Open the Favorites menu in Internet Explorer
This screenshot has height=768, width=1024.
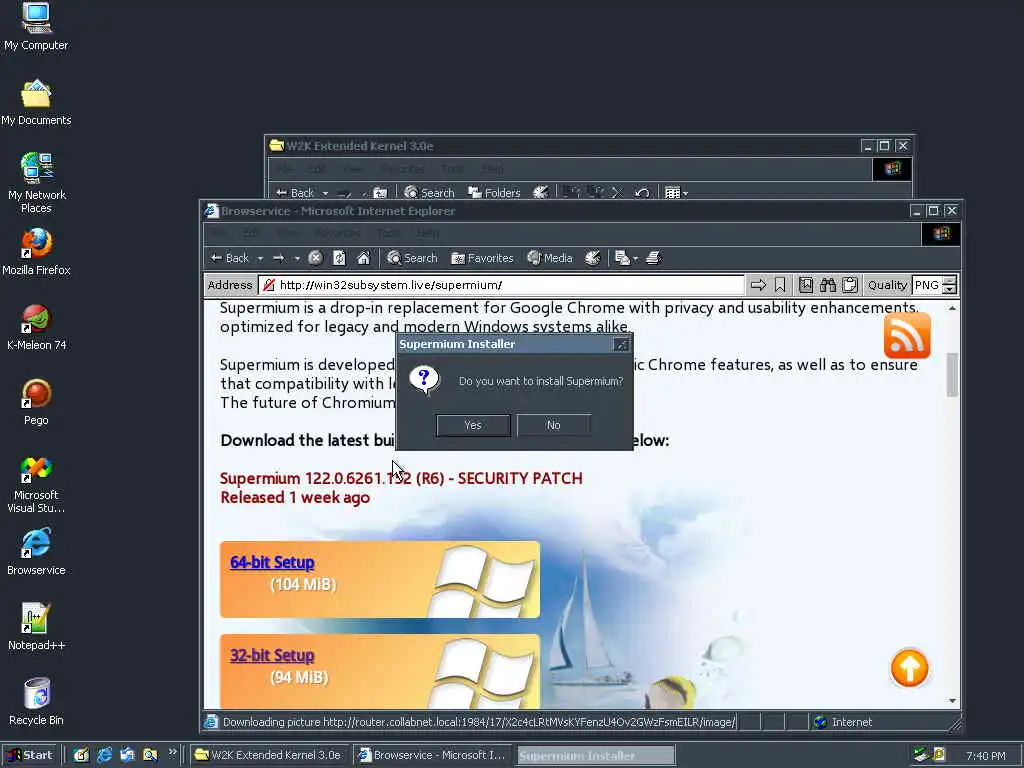point(337,233)
